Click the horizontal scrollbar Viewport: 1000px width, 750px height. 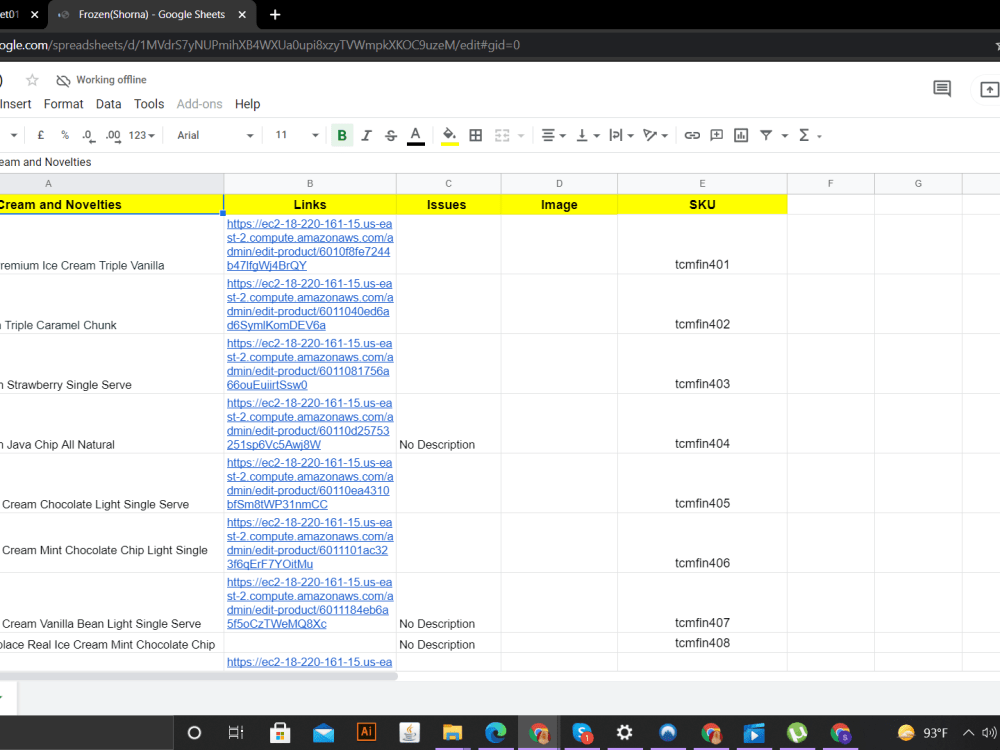(198, 676)
